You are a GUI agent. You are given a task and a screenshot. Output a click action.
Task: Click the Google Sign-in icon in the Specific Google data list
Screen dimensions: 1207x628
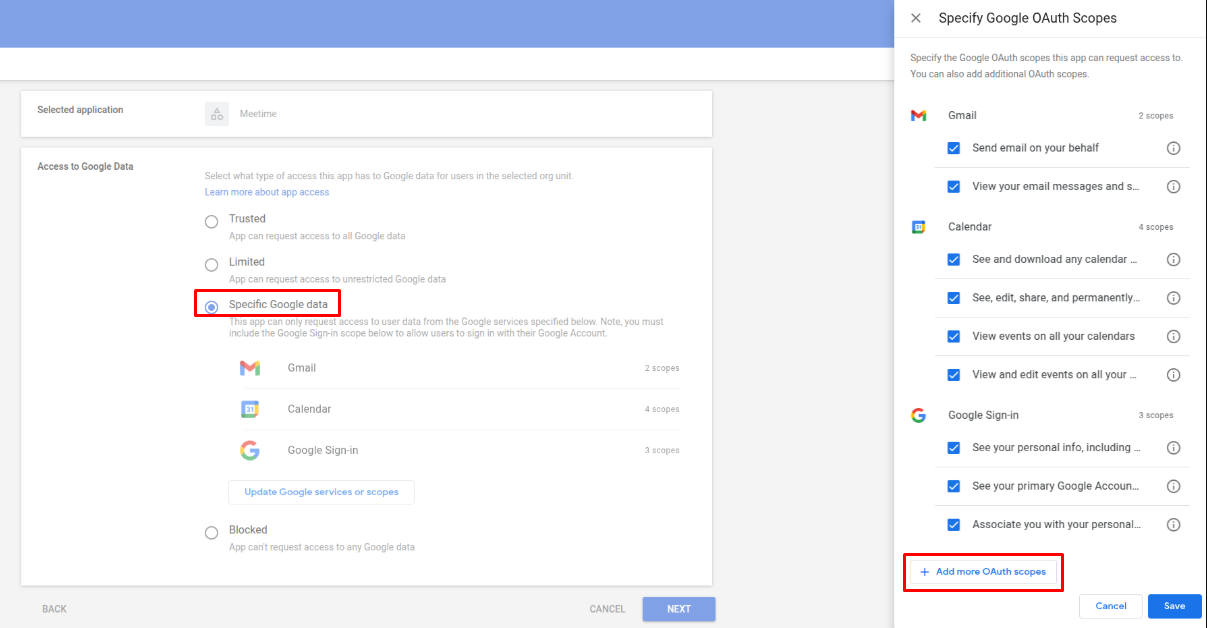tap(250, 450)
